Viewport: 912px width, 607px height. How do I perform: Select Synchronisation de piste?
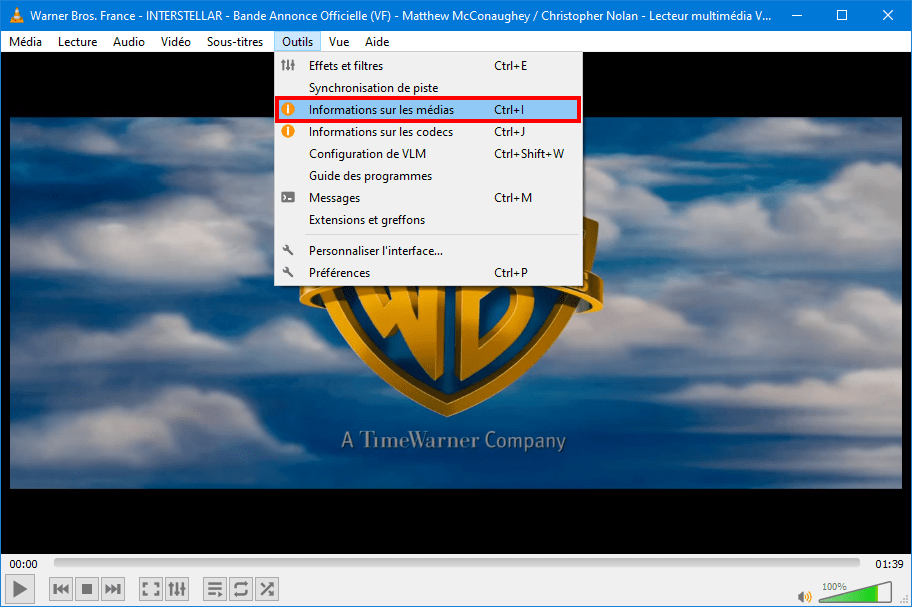tap(428, 88)
